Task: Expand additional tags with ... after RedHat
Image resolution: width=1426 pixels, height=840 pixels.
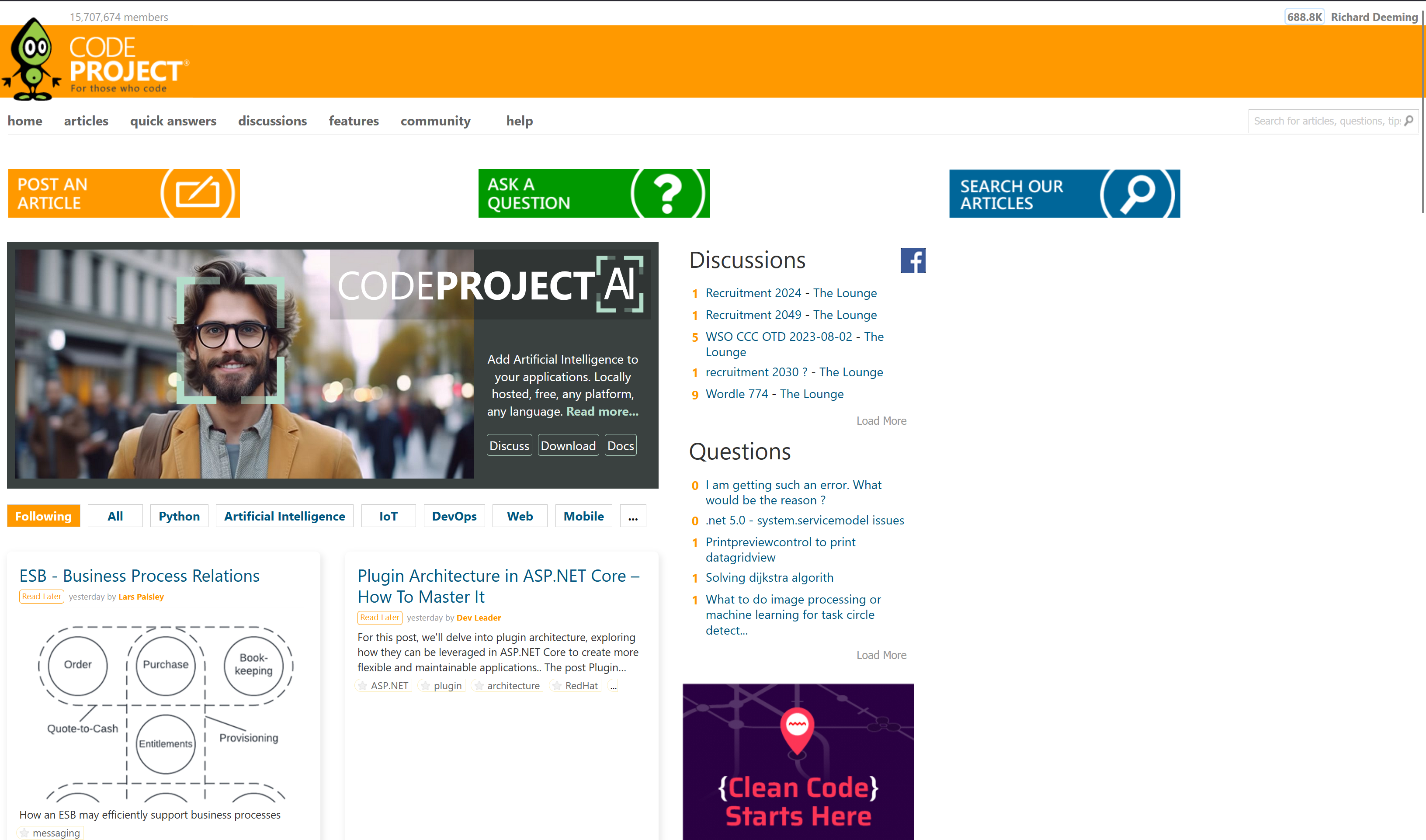Action: pos(614,685)
